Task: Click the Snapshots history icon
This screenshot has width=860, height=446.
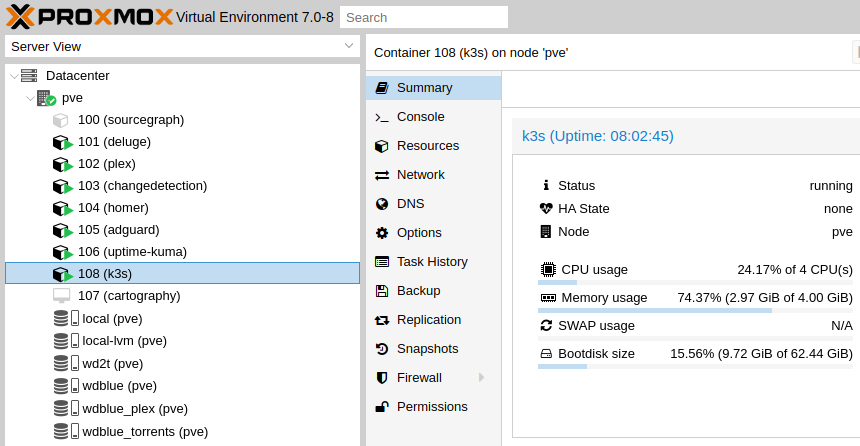Action: click(x=382, y=349)
